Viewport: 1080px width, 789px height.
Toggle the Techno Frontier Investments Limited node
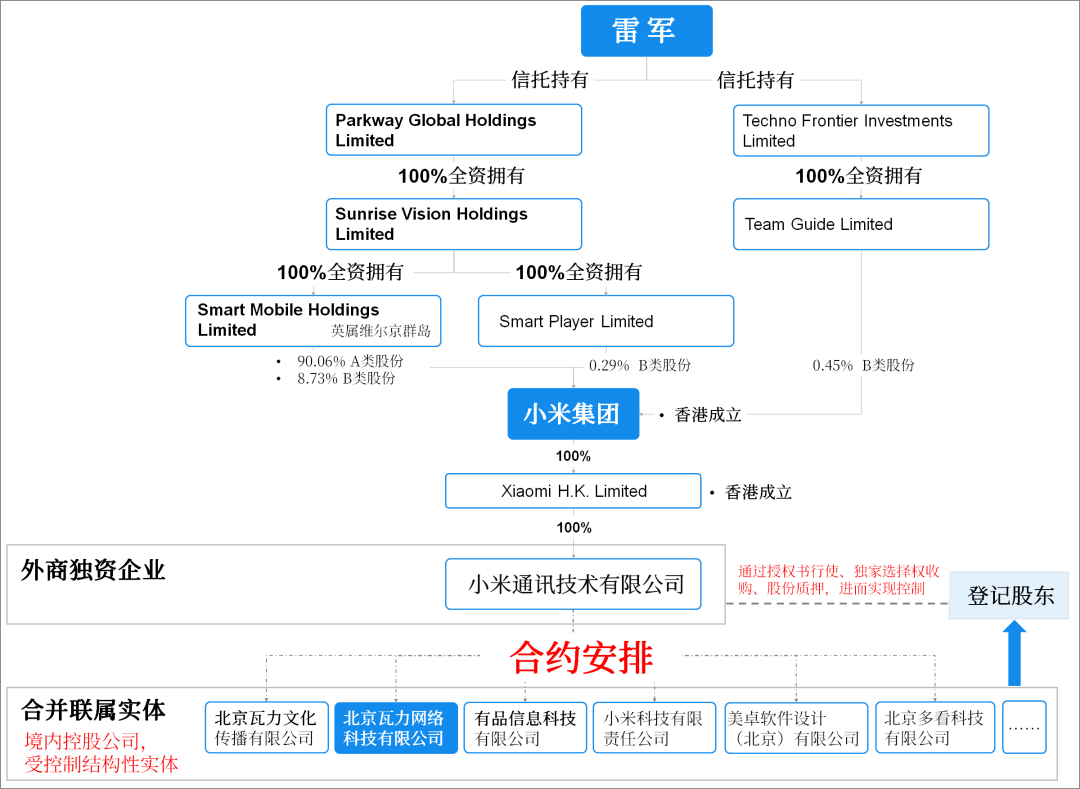(860, 130)
